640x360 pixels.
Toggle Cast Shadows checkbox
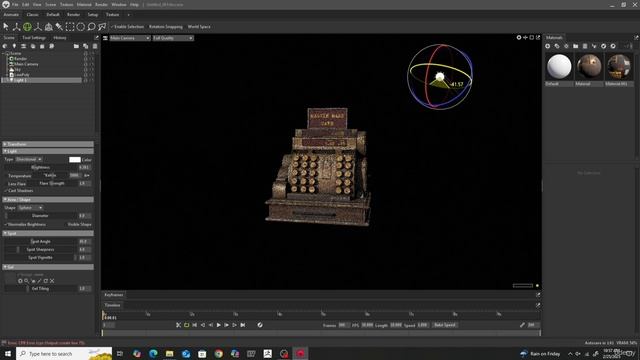tap(19, 191)
